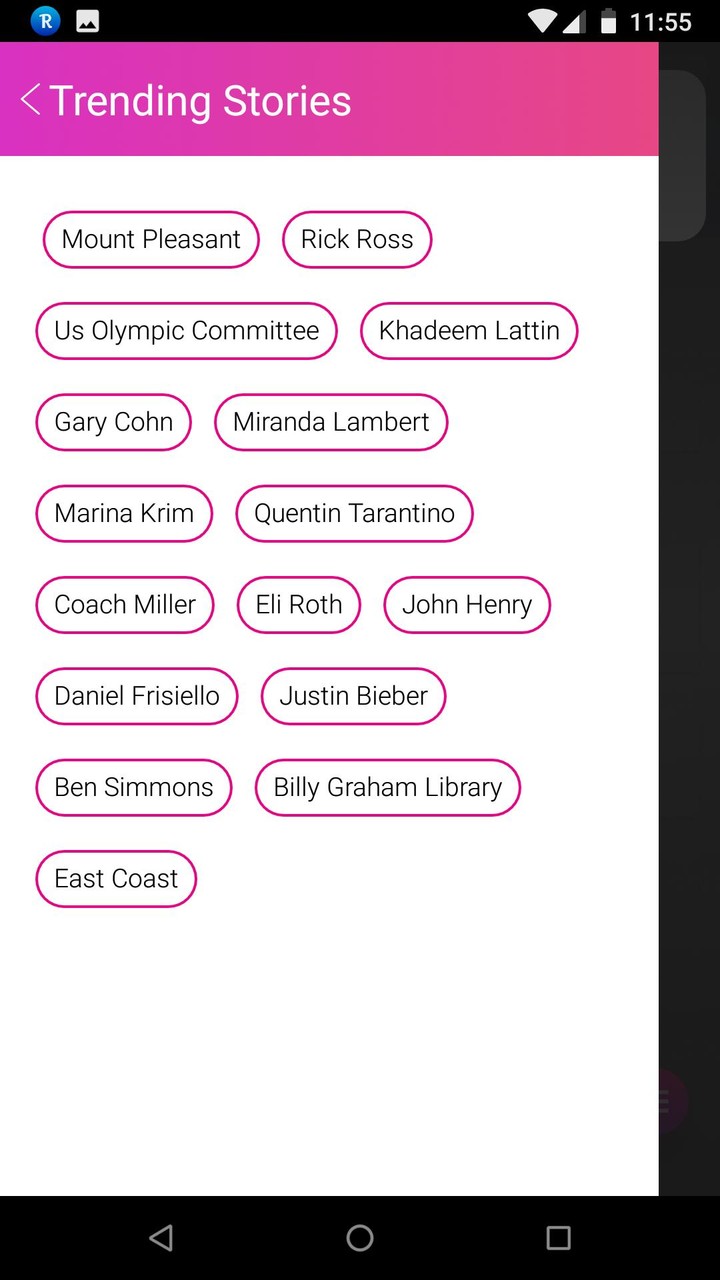Open the John Henry topic
Image resolution: width=720 pixels, height=1280 pixels.
click(x=467, y=605)
